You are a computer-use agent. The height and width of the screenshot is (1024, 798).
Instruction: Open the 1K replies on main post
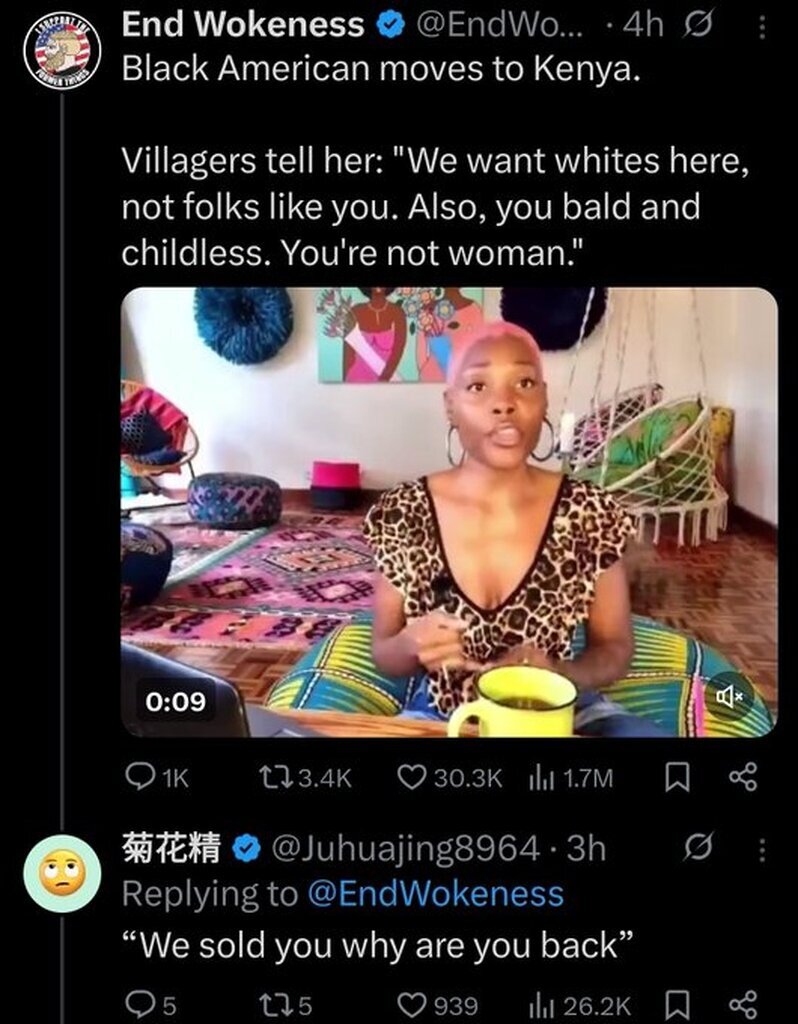[156, 777]
